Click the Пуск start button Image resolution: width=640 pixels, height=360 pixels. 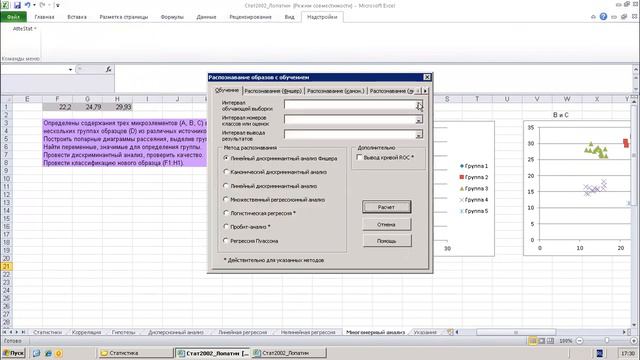pyautogui.click(x=13, y=353)
